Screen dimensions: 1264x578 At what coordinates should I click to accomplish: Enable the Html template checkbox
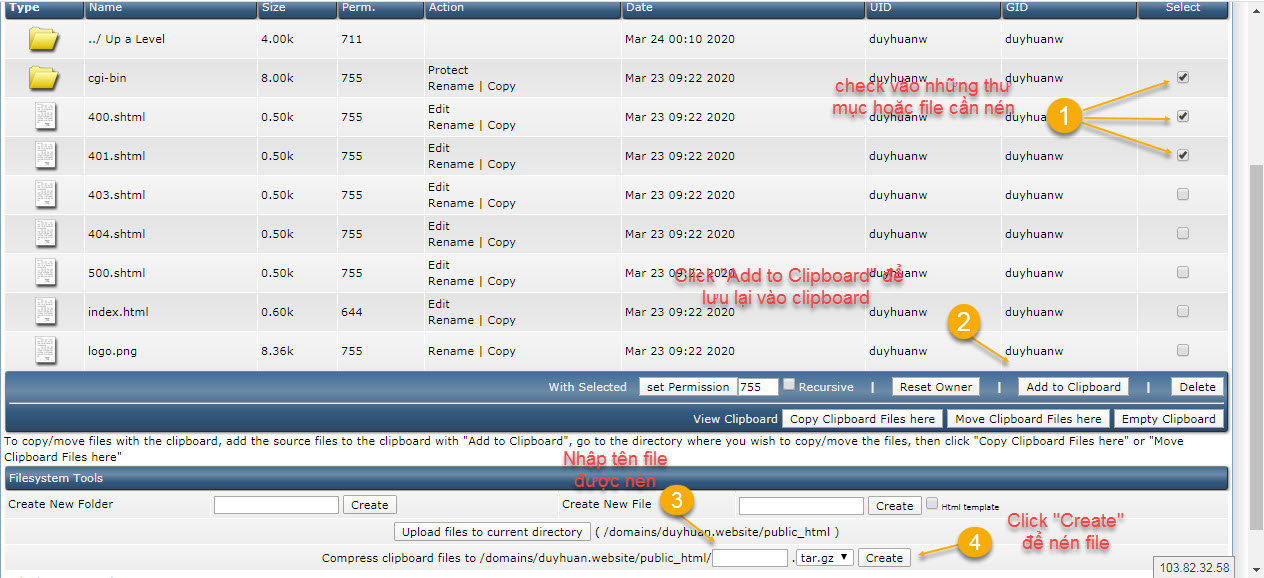pyautogui.click(x=932, y=504)
